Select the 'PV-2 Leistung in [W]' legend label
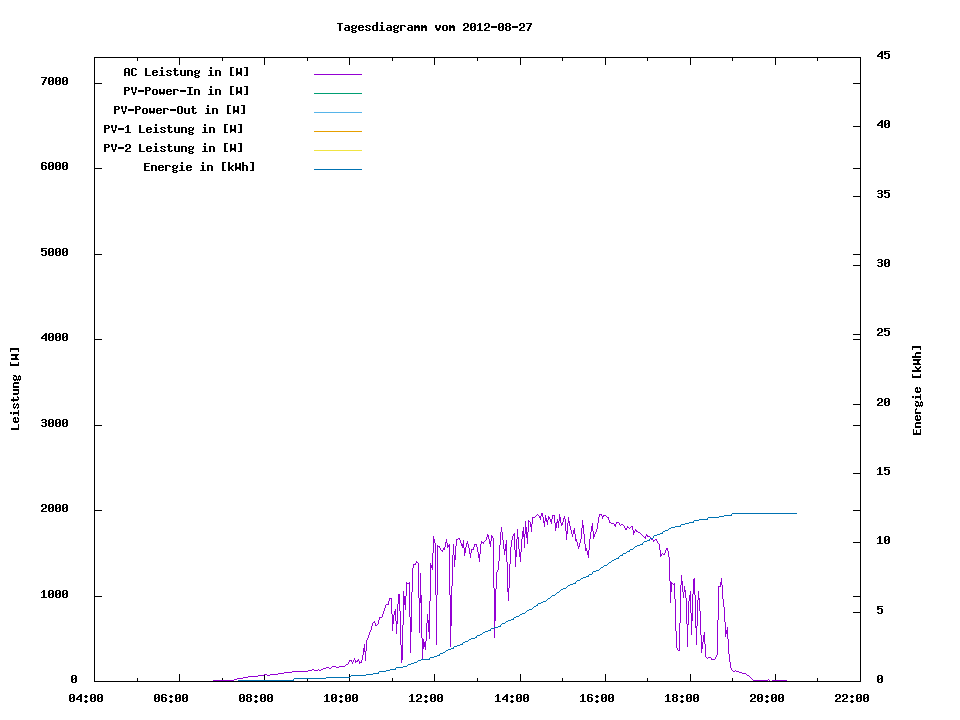 coord(173,148)
